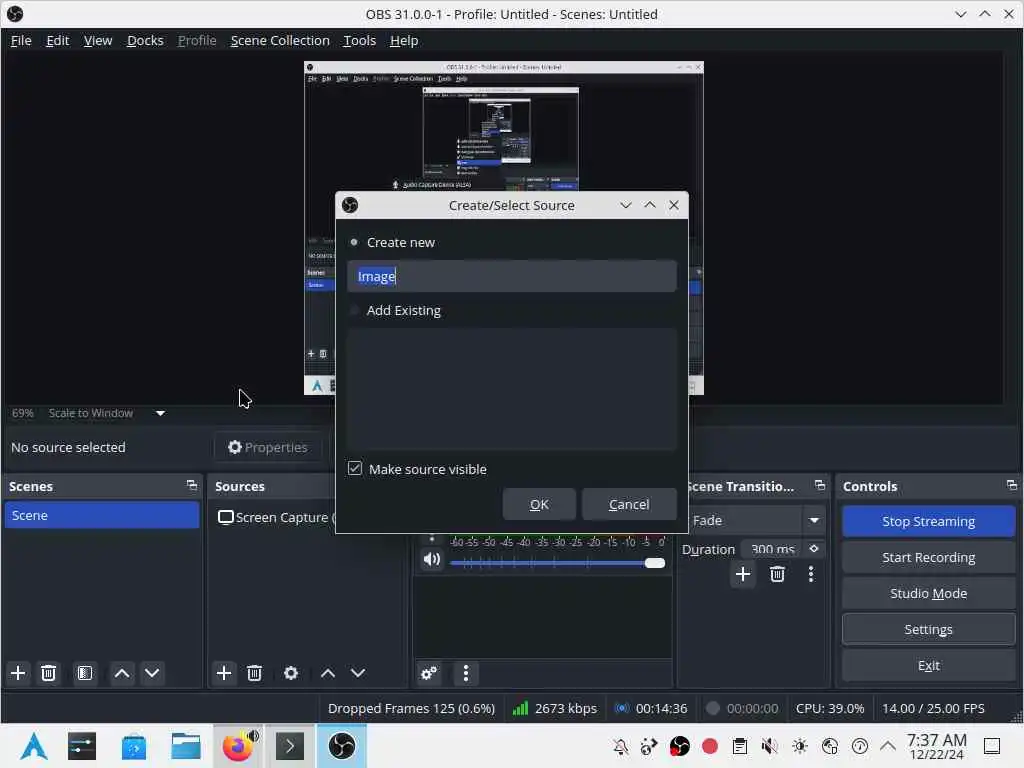Open the Edit menu
This screenshot has width=1024, height=768.
tap(57, 40)
